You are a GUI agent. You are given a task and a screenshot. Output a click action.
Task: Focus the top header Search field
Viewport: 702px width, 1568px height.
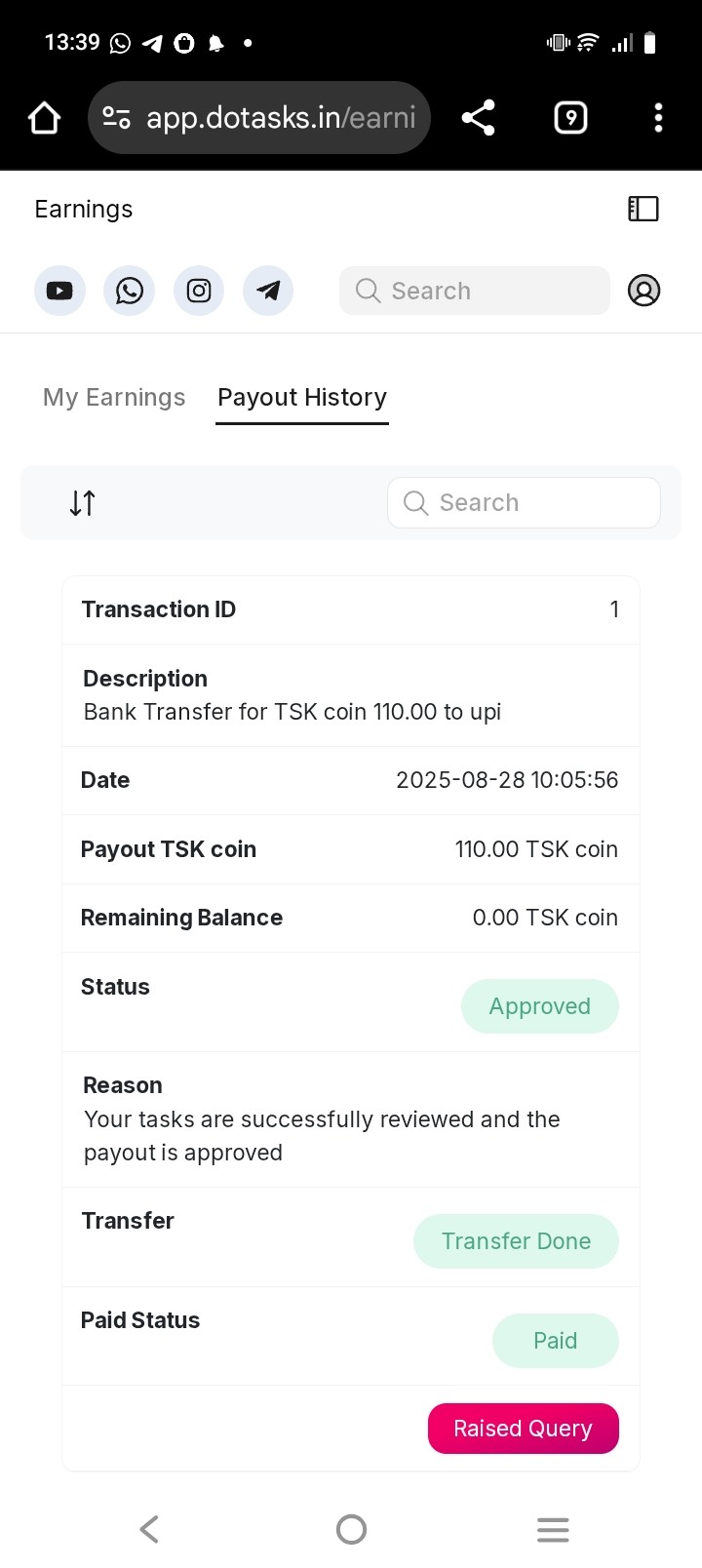point(475,291)
